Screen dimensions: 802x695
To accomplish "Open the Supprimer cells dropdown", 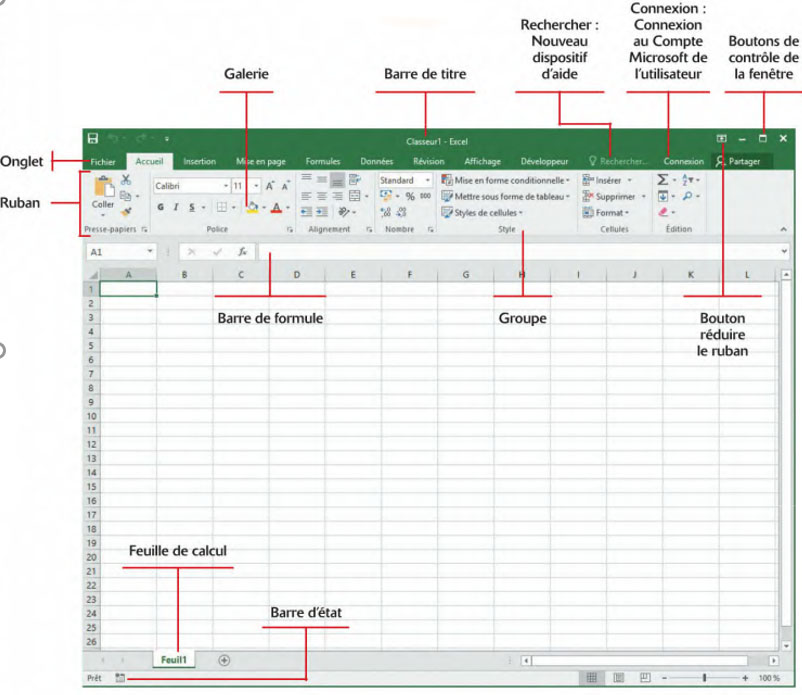I will [614, 196].
